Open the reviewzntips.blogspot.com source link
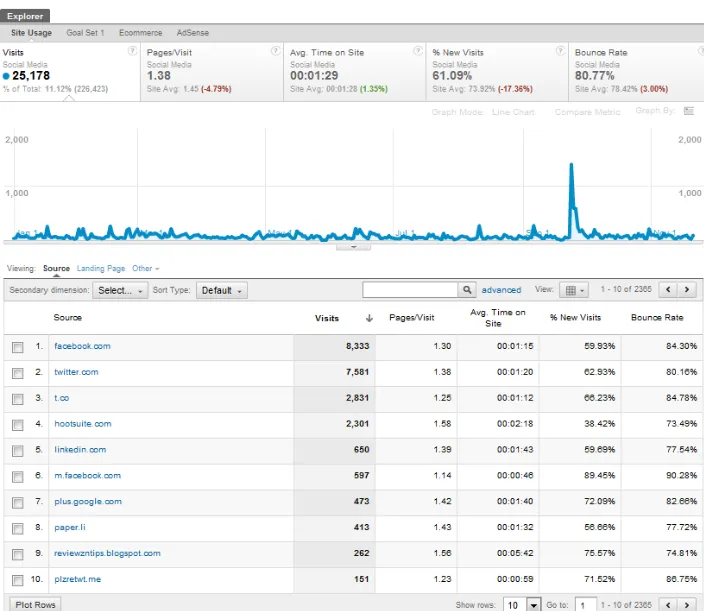Screen dimensions: 704x611 (107, 553)
